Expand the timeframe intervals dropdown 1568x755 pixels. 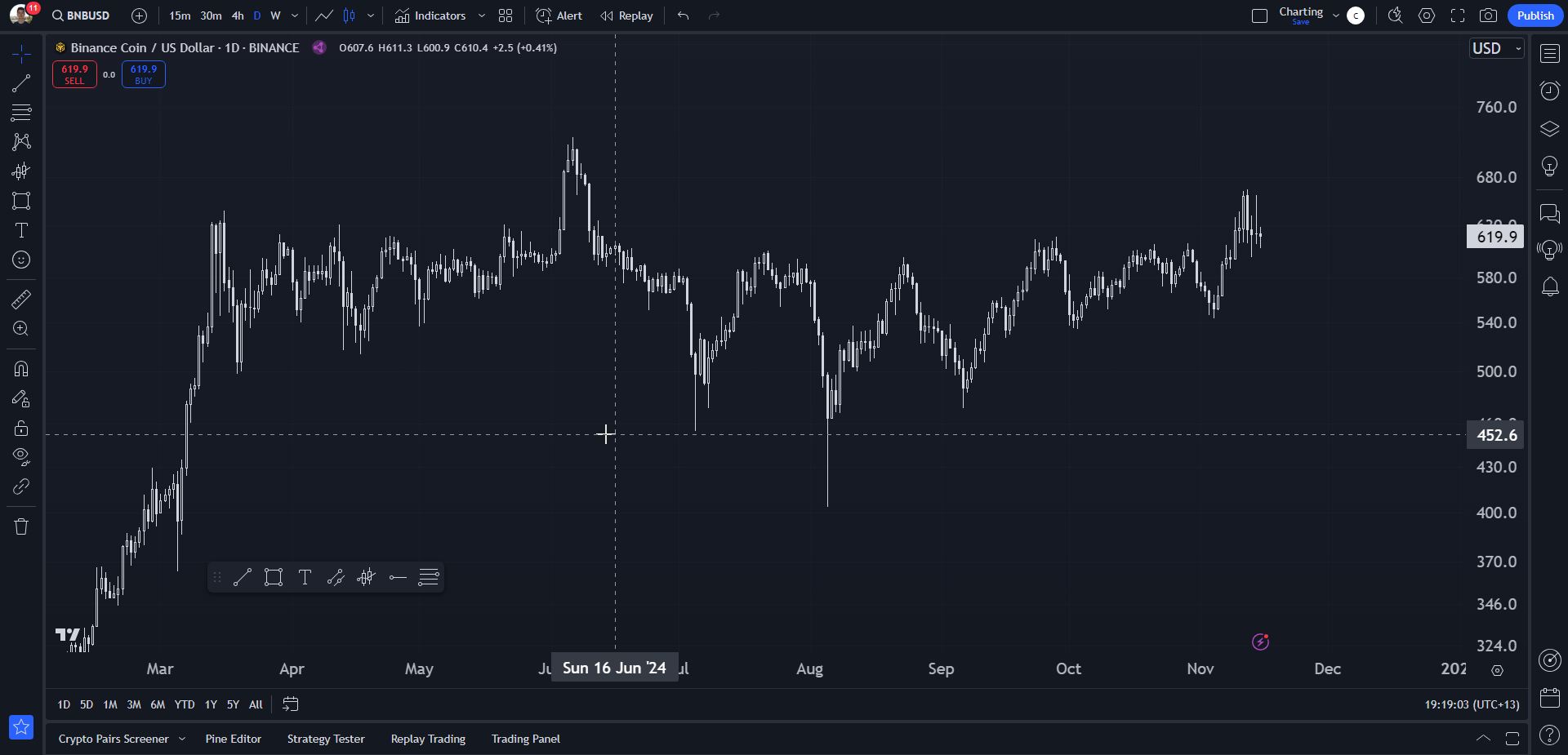[x=295, y=16]
